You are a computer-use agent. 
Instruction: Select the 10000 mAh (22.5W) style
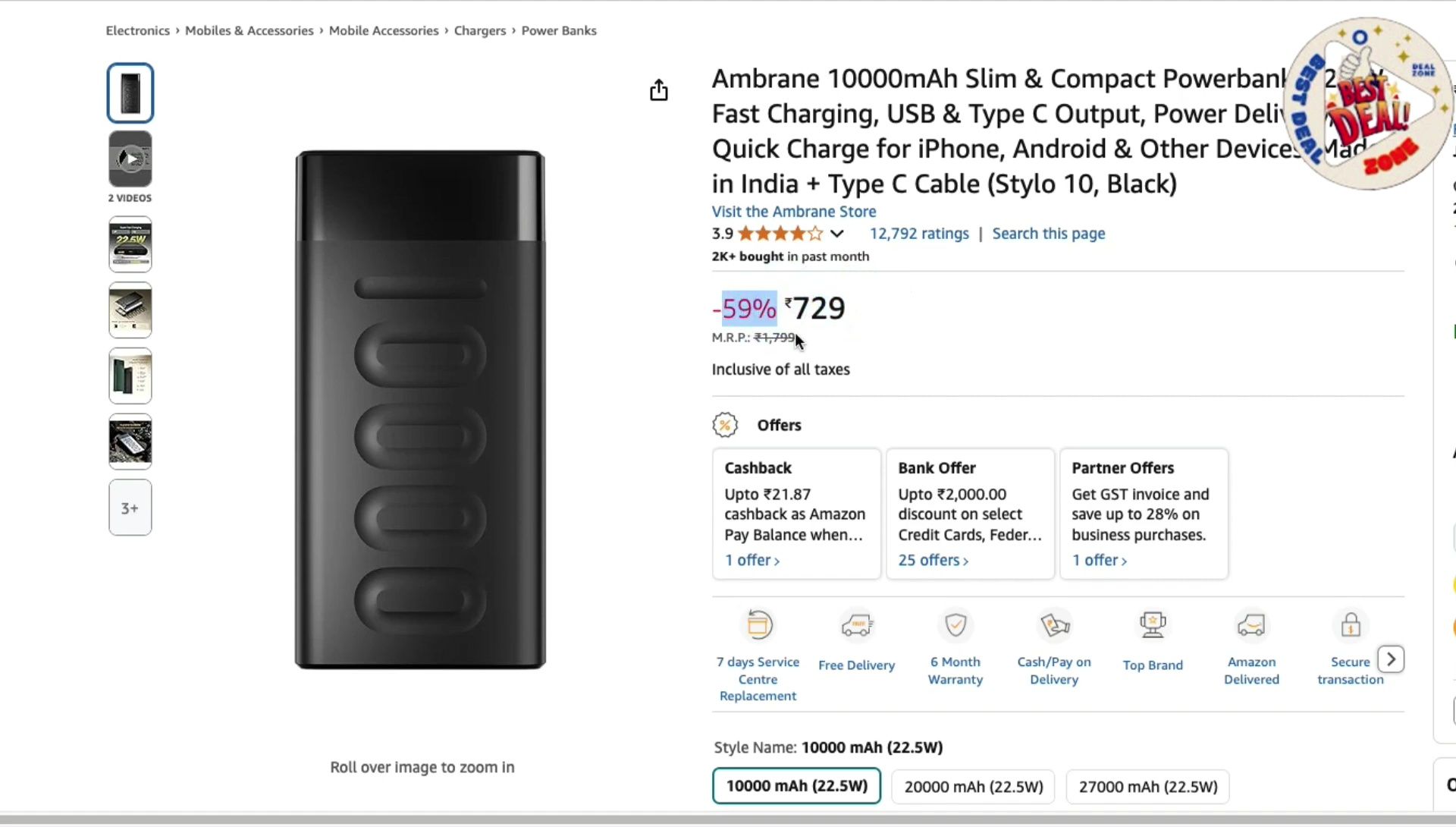tap(796, 786)
